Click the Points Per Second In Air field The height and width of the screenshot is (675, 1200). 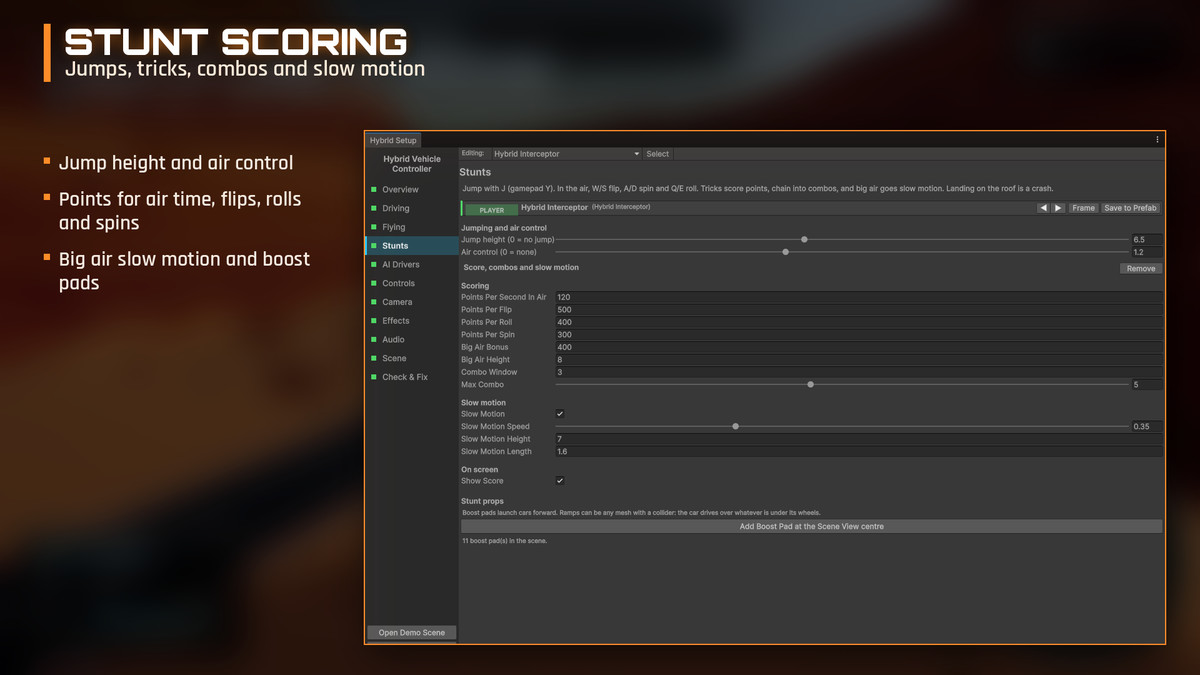(x=859, y=297)
